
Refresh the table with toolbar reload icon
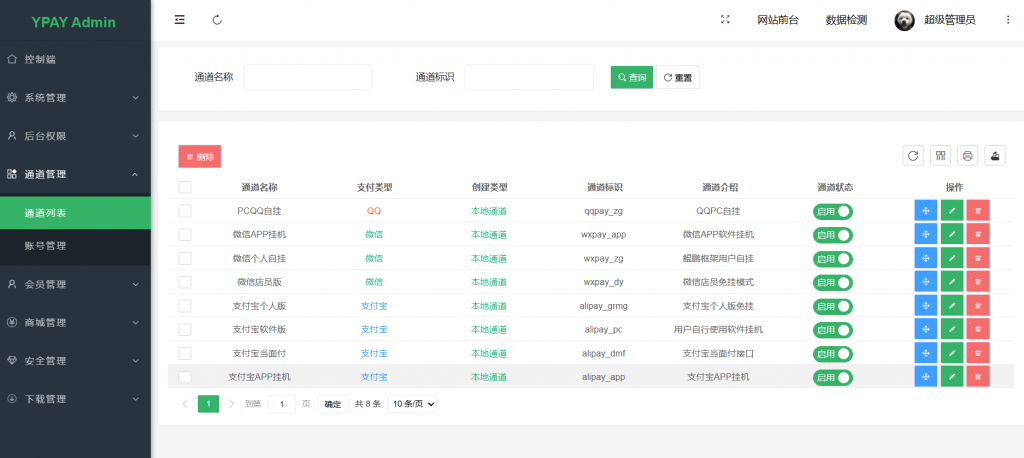point(913,155)
